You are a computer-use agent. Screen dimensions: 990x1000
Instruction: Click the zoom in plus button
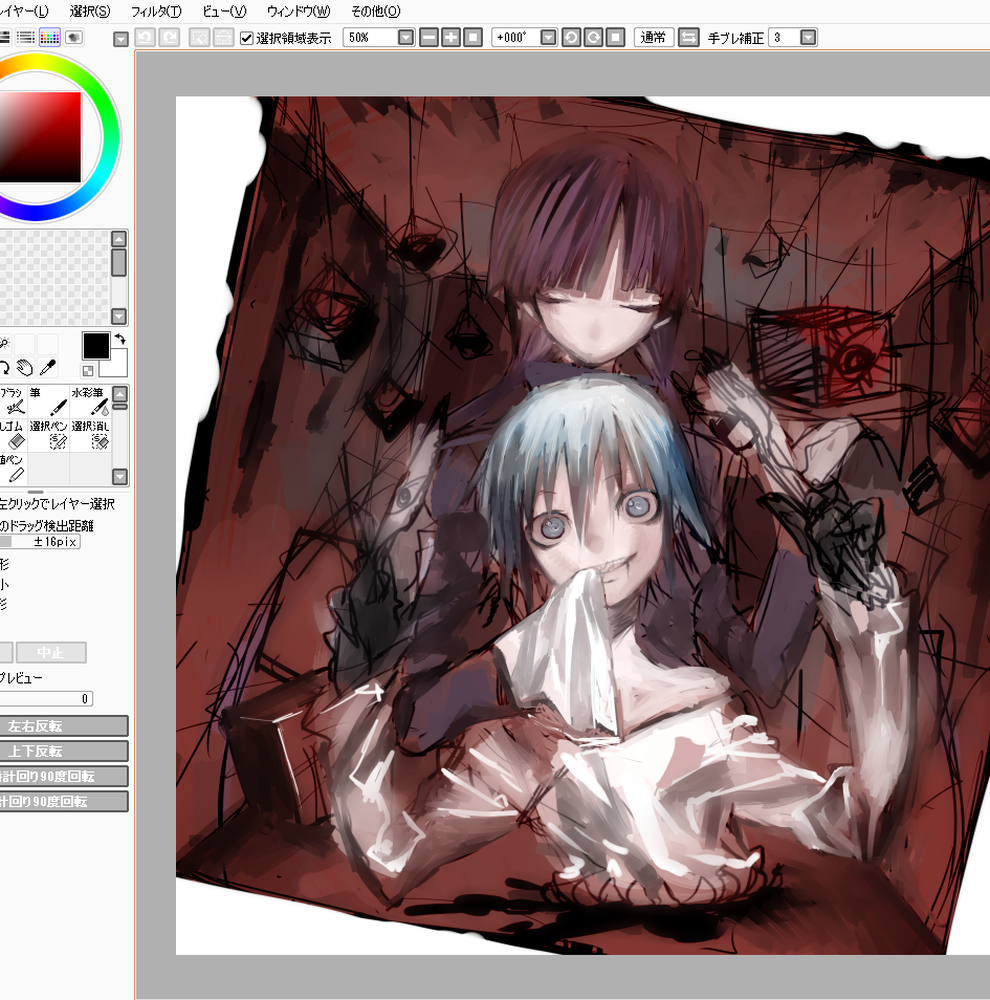click(451, 38)
